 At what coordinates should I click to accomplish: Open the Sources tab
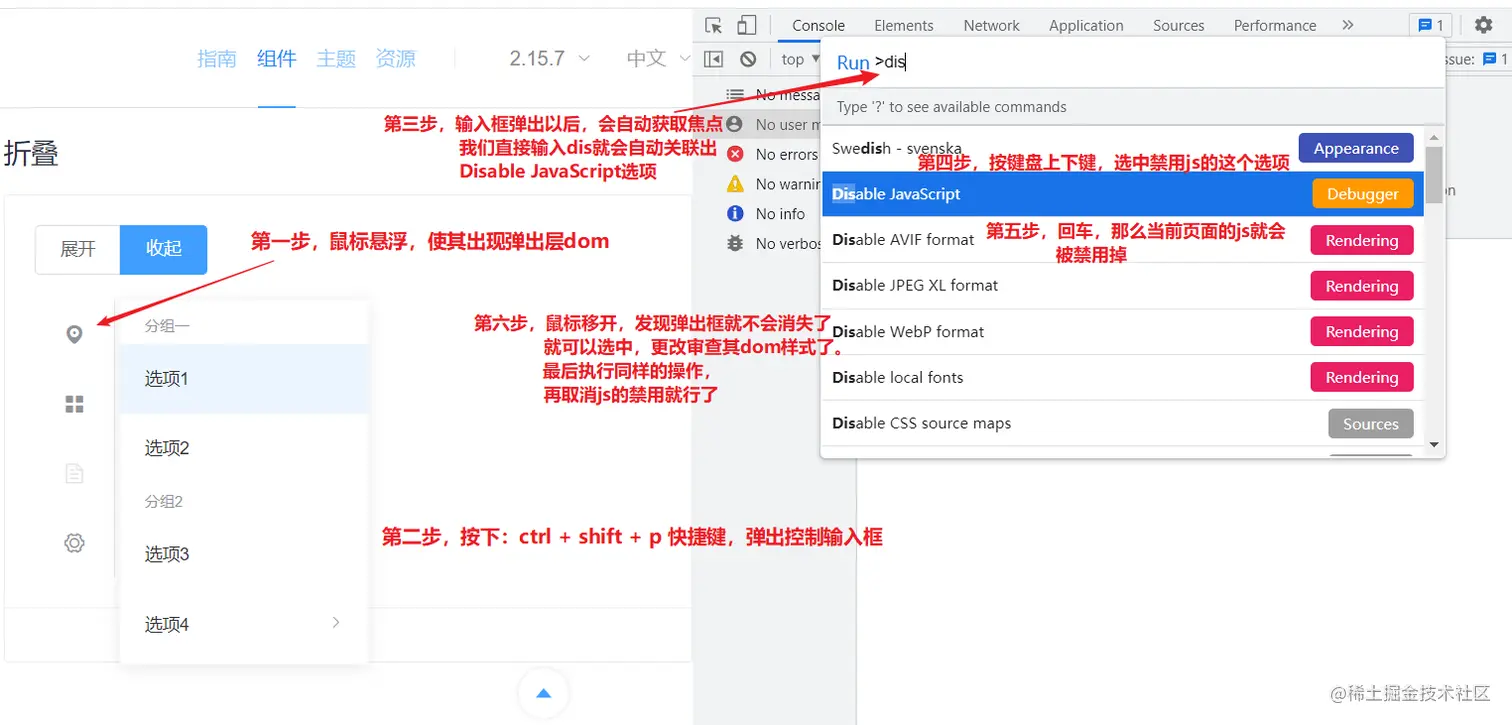pyautogui.click(x=1178, y=26)
